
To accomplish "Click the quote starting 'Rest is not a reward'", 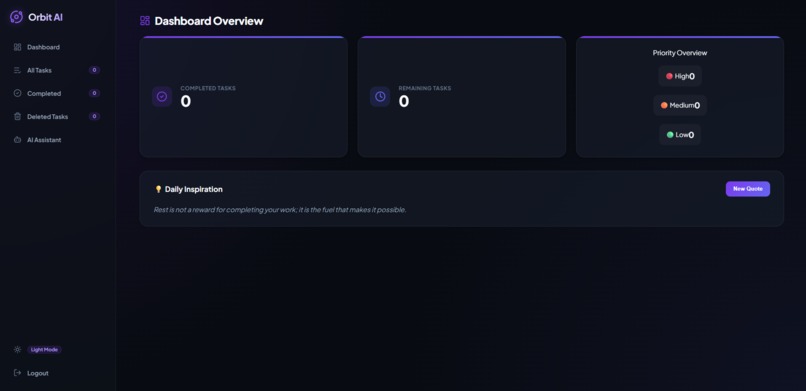I will 280,210.
